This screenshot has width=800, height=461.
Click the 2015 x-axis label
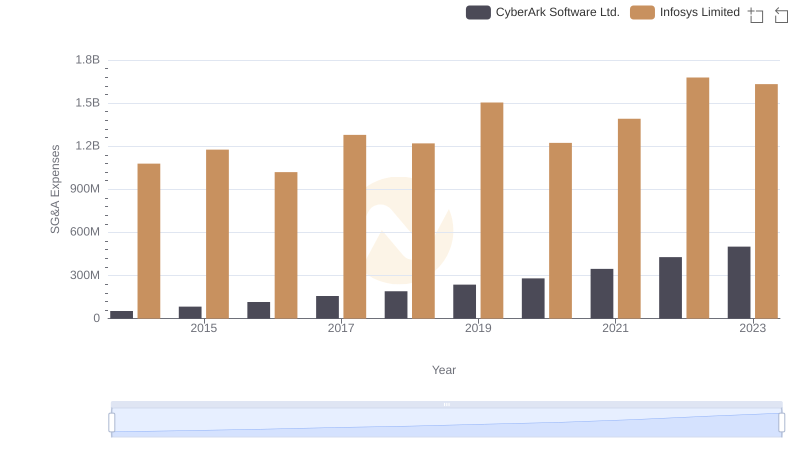click(x=204, y=328)
